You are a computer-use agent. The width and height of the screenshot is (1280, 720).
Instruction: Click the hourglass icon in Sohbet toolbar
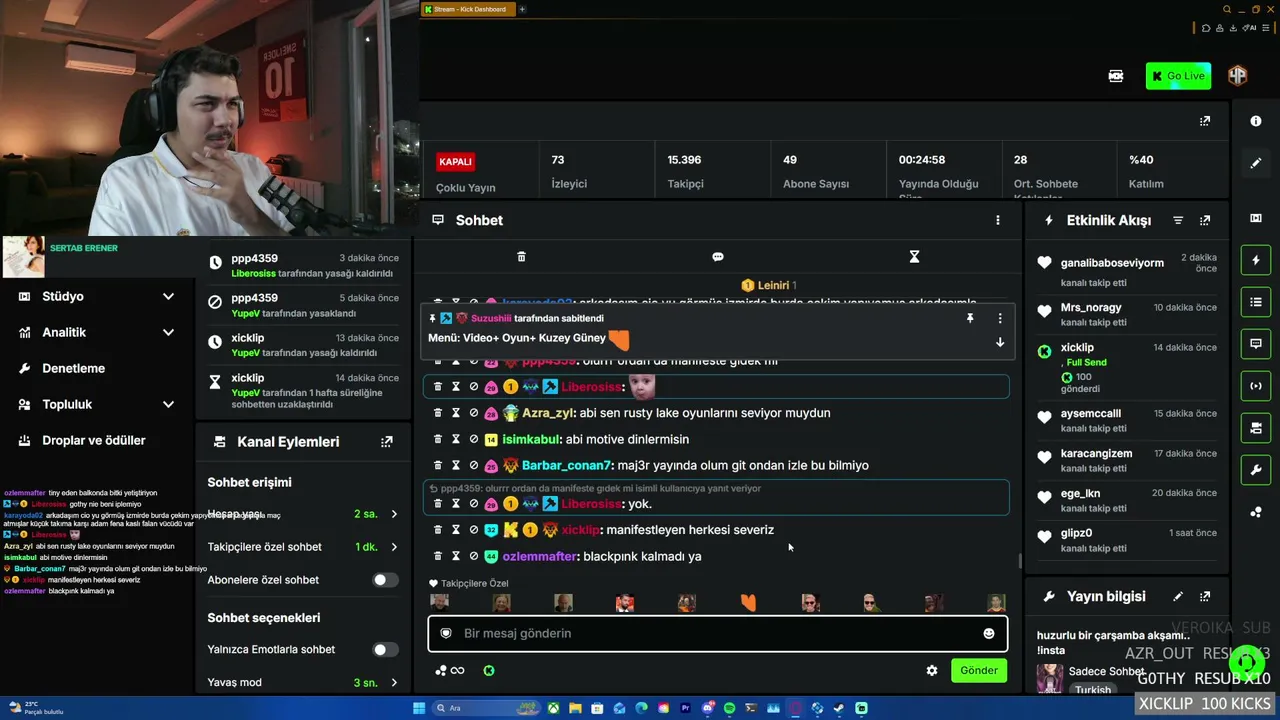click(914, 257)
